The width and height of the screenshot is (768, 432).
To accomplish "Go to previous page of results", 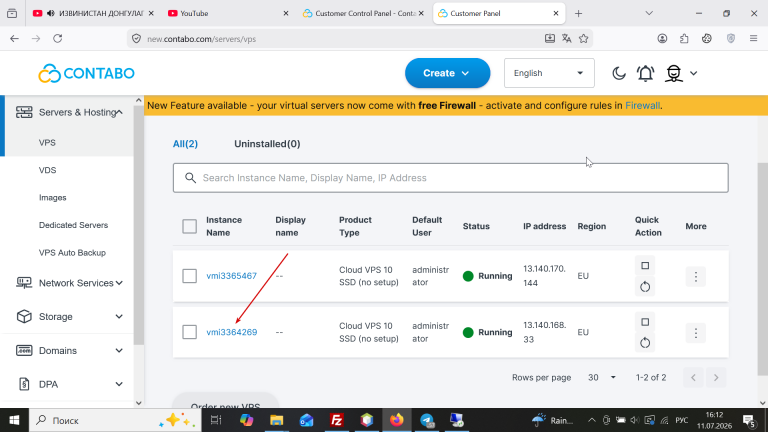I will click(693, 378).
